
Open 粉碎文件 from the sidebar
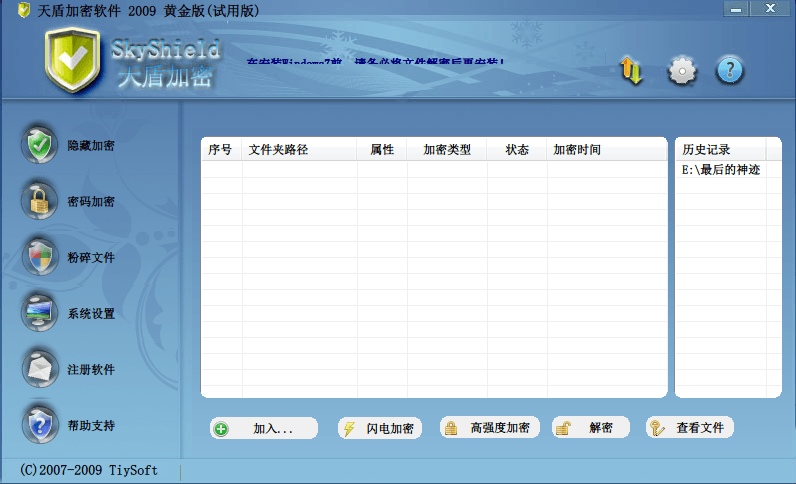tap(91, 257)
